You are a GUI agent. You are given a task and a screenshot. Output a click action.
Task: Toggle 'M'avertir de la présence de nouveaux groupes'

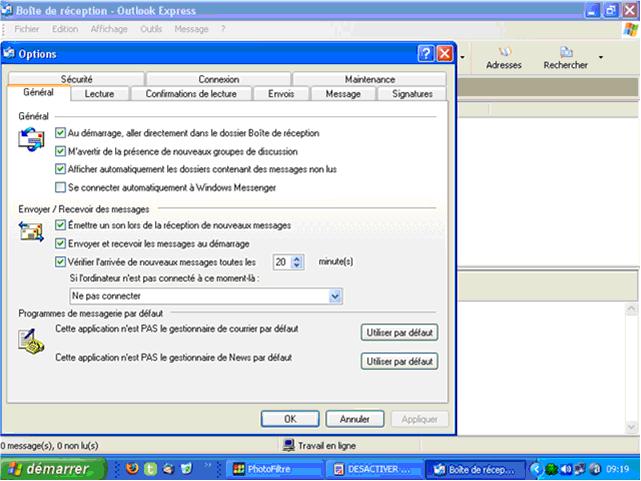(60, 151)
